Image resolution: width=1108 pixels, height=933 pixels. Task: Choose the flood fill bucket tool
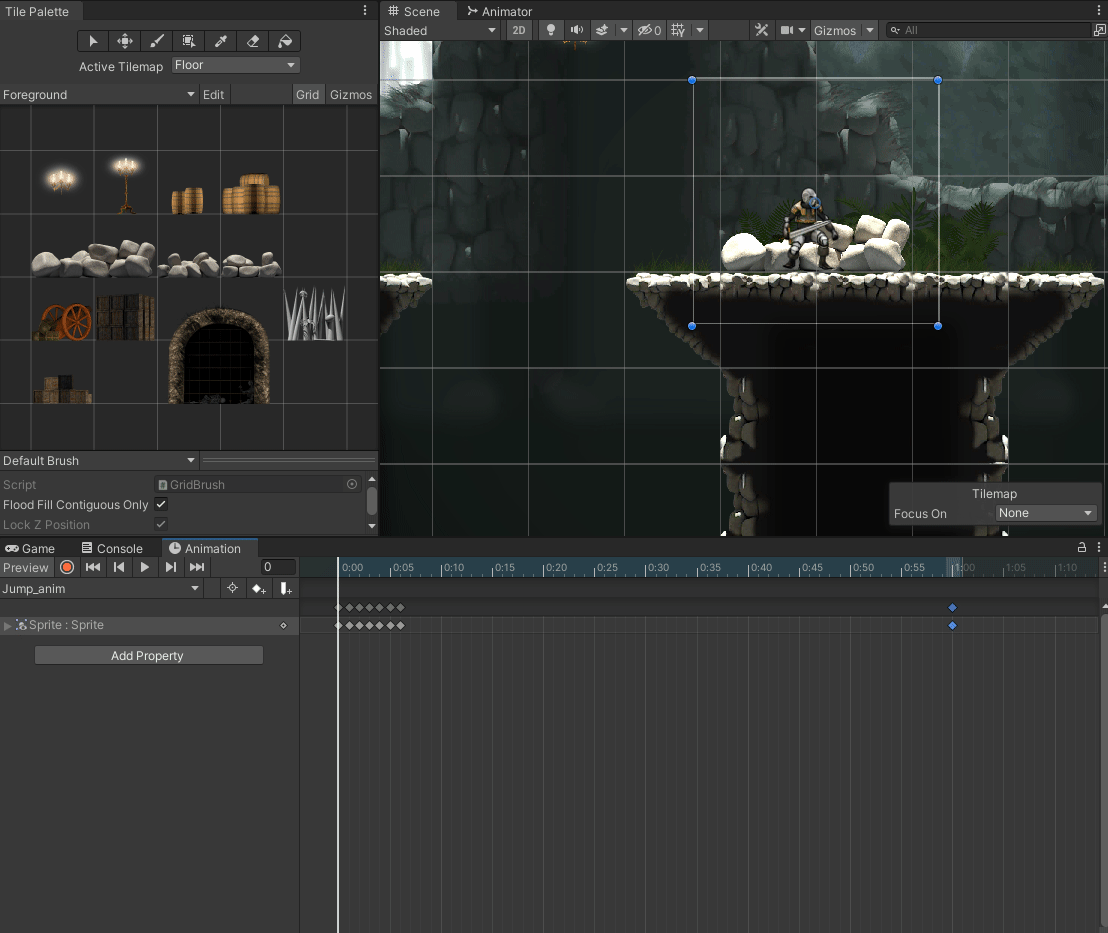285,41
